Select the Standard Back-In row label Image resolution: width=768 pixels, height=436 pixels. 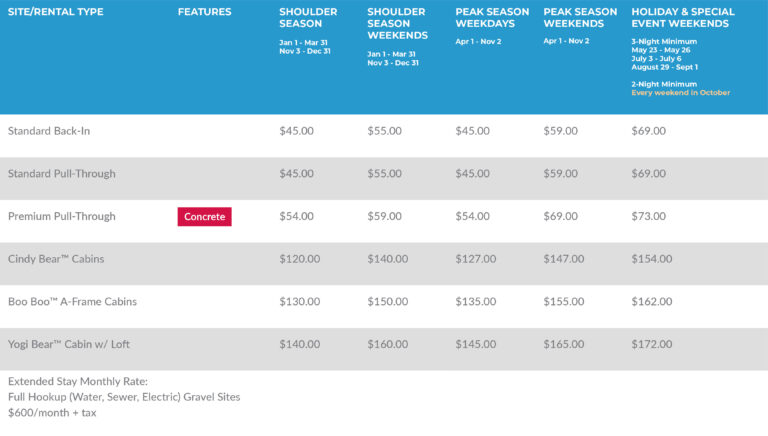tap(49, 131)
